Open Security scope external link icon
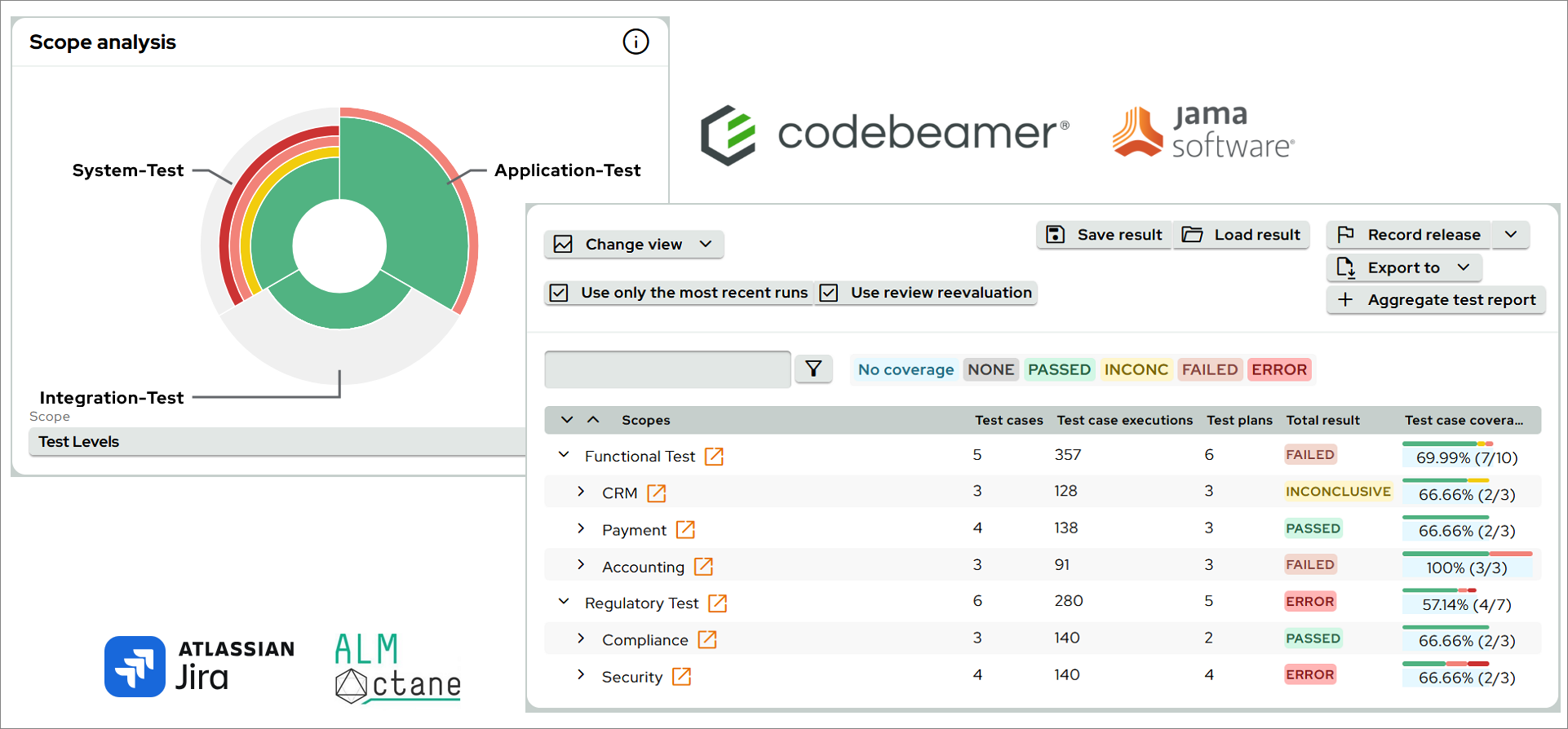The height and width of the screenshot is (729, 1568). click(681, 677)
